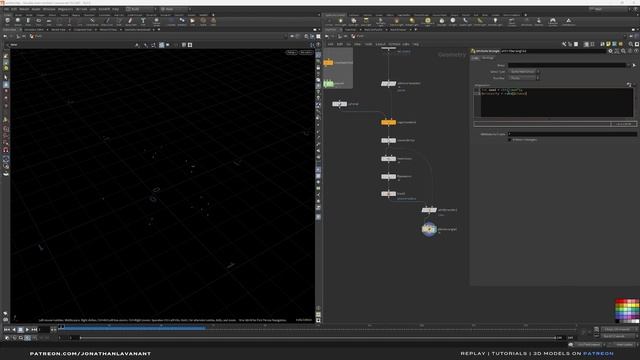Viewport: 640px width, 360px height.
Task: Select the Tube shelf tool
Action: tap(28, 21)
